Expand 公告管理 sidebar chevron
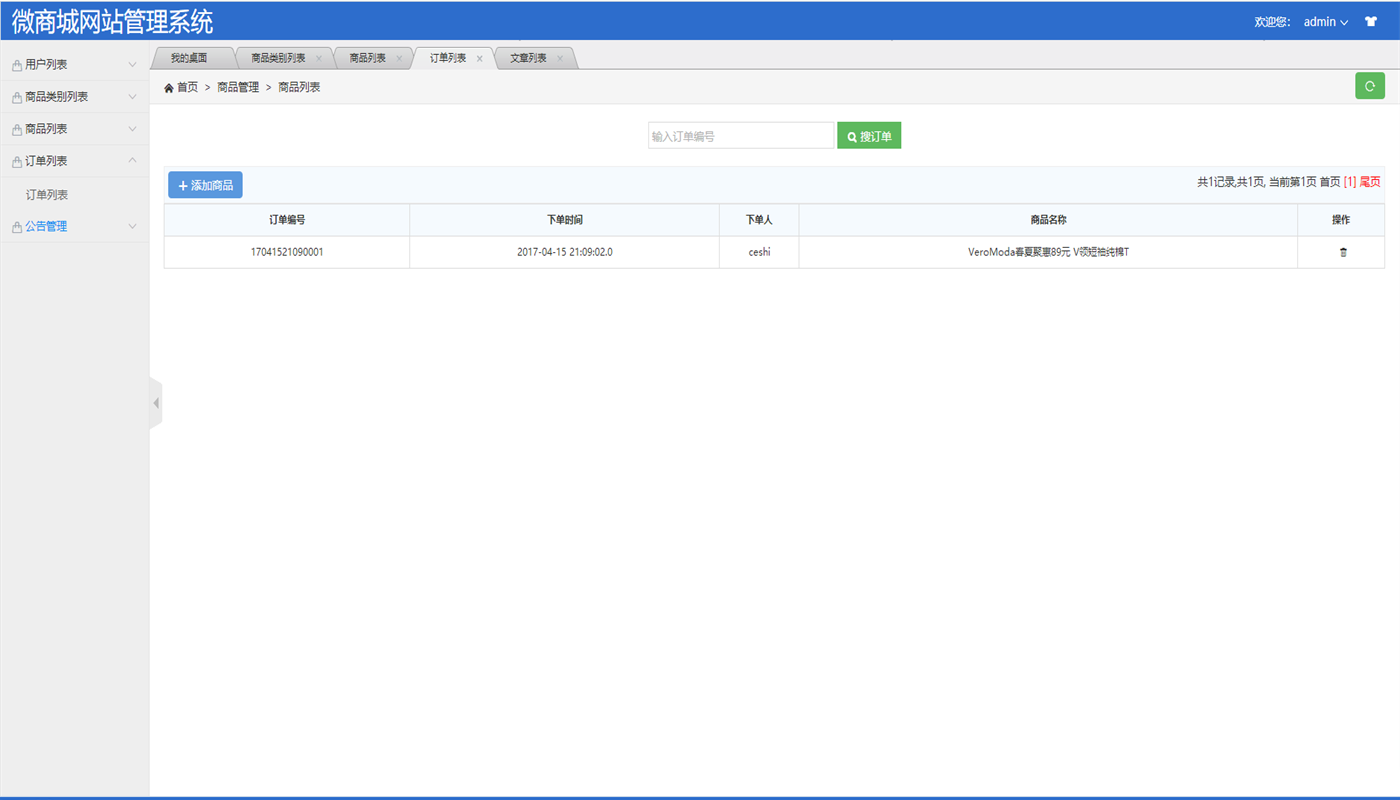This screenshot has height=800, width=1400. pyautogui.click(x=132, y=227)
